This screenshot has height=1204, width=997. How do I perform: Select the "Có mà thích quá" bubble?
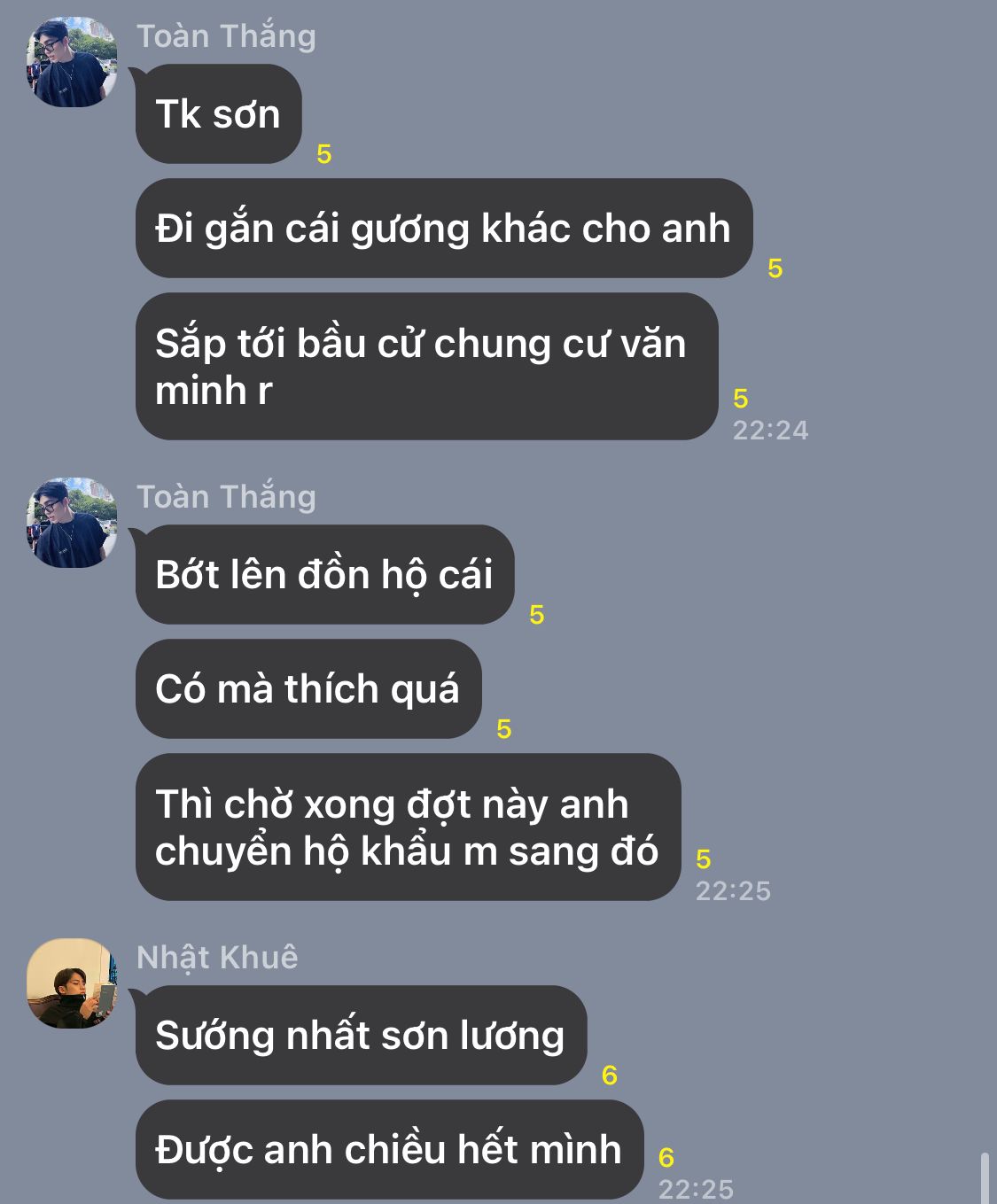tap(308, 689)
